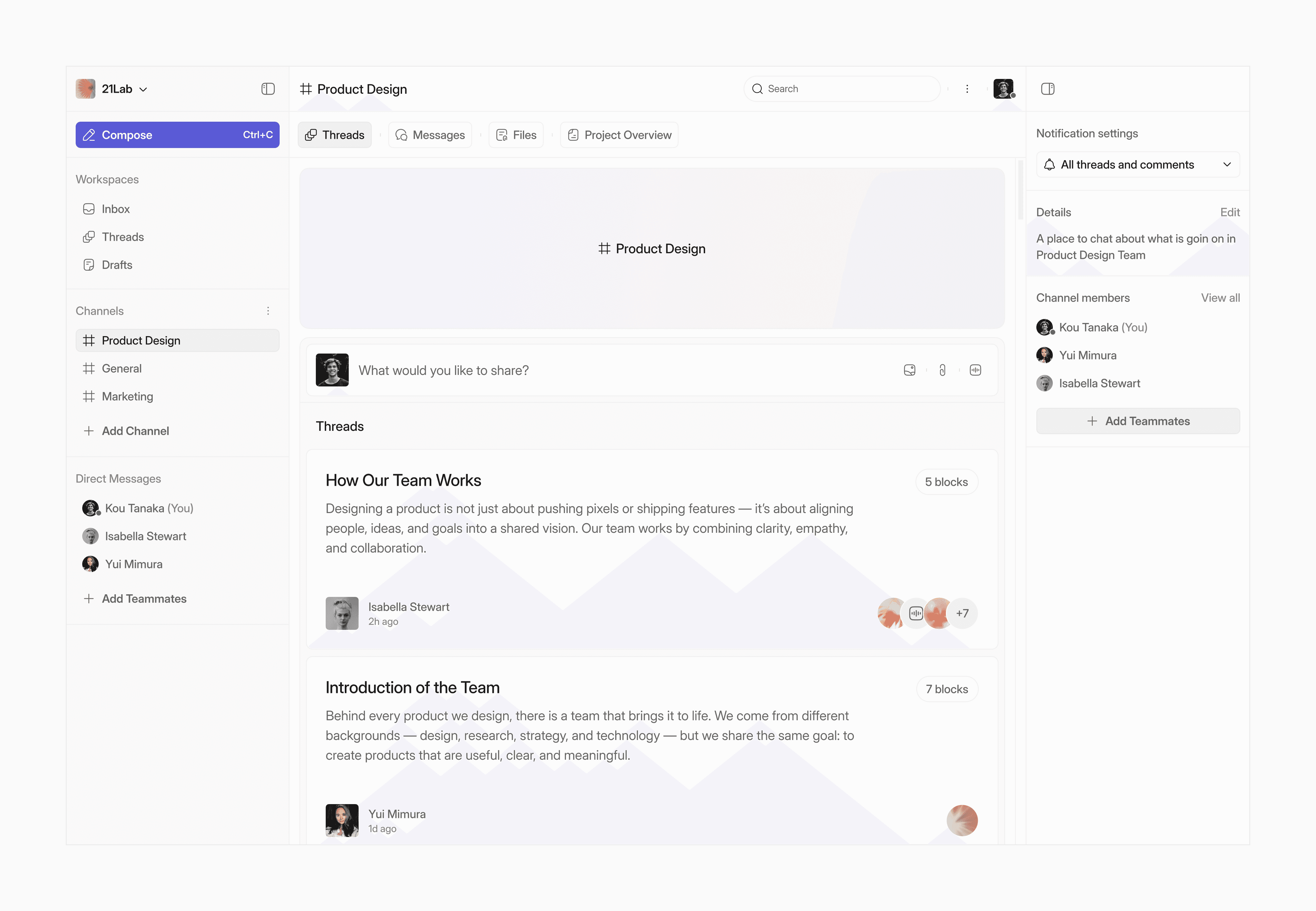
Task: Open All threads and comments dropdown
Action: pos(1137,165)
